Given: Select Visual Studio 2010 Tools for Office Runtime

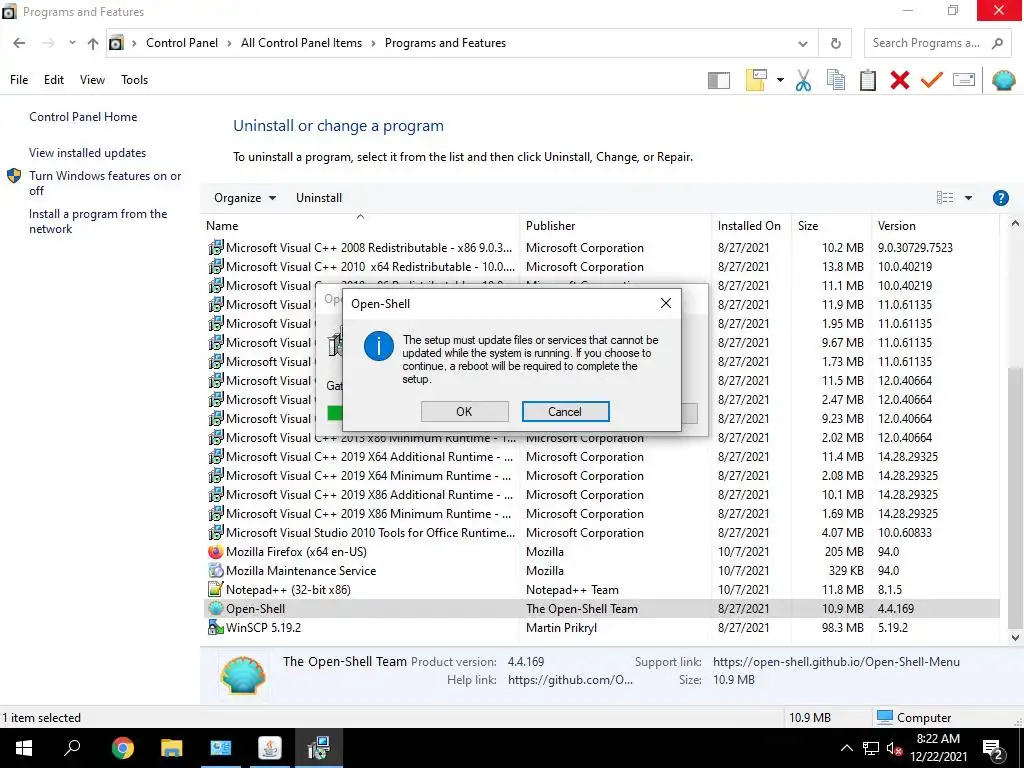Looking at the screenshot, I should click(601, 533).
